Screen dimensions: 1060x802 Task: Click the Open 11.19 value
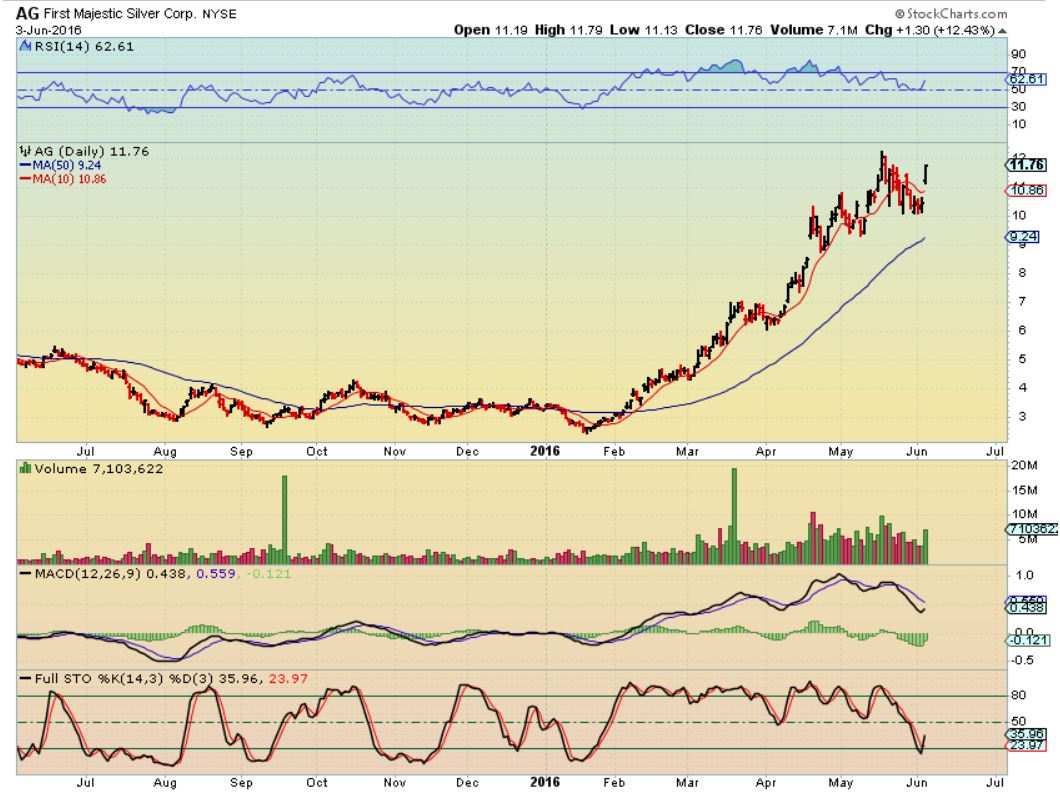click(x=491, y=30)
